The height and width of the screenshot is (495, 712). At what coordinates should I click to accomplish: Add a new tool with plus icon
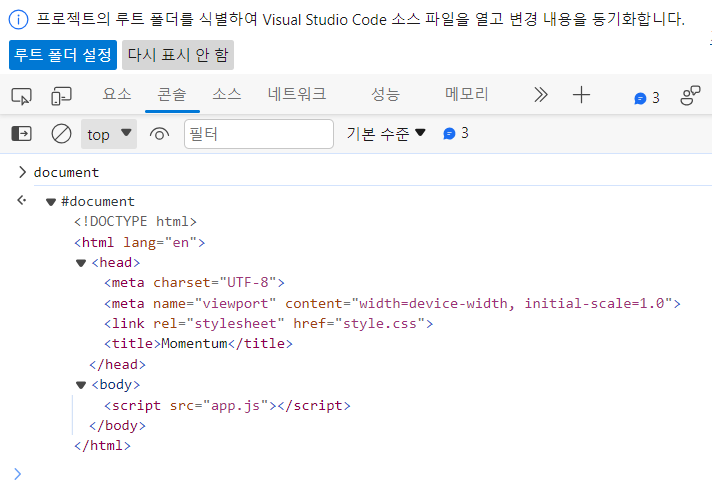(581, 95)
